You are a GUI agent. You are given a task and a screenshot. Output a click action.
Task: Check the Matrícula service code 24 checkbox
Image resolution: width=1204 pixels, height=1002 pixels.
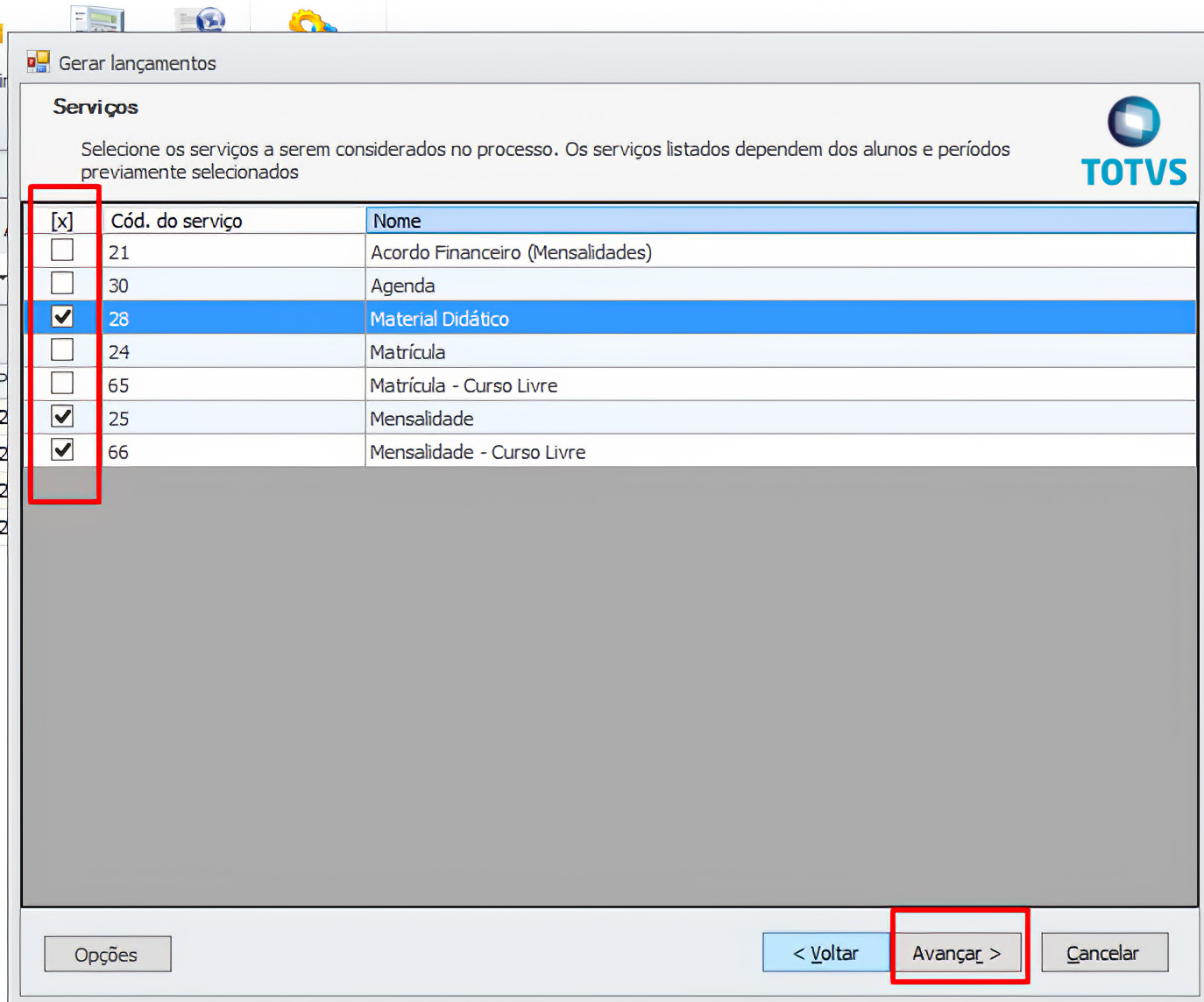coord(62,350)
